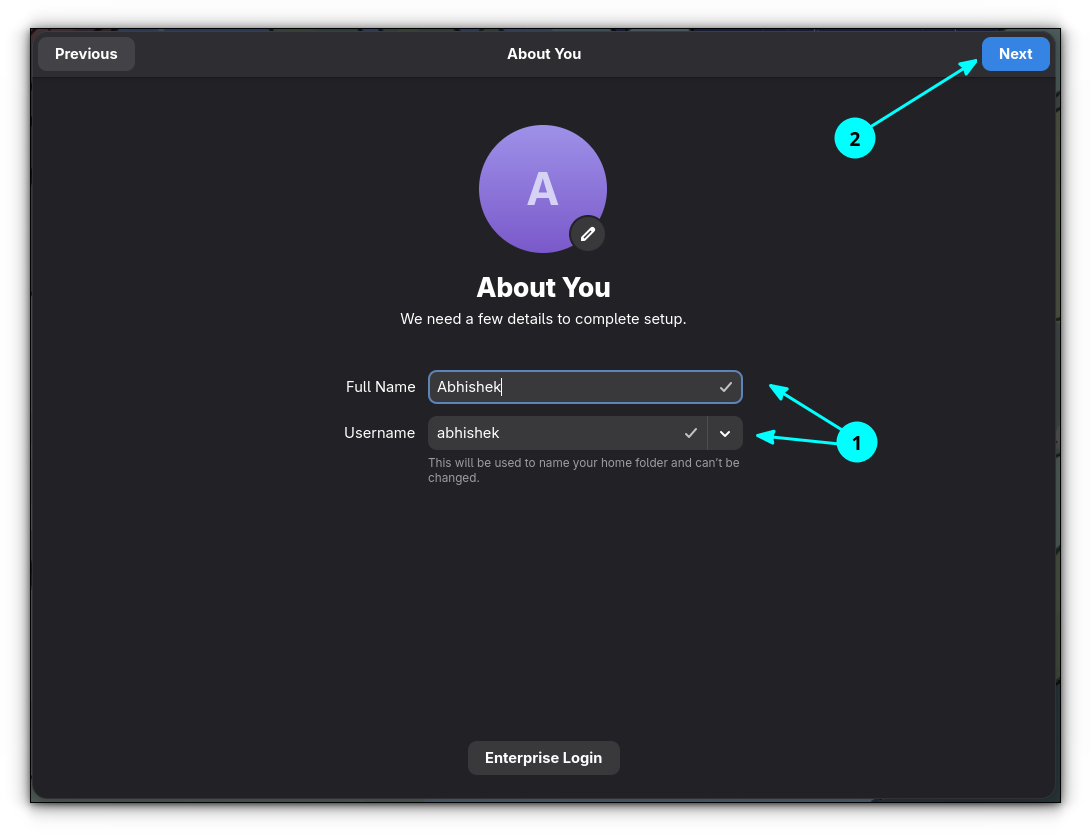The width and height of the screenshot is (1091, 835).
Task: Open Enterprise Login
Action: coord(543,758)
